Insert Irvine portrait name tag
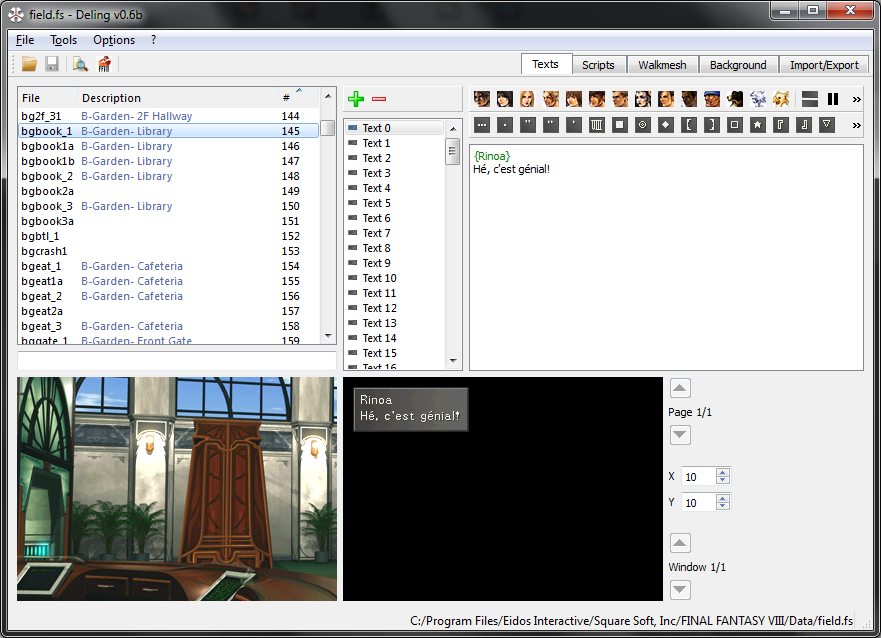 click(597, 99)
